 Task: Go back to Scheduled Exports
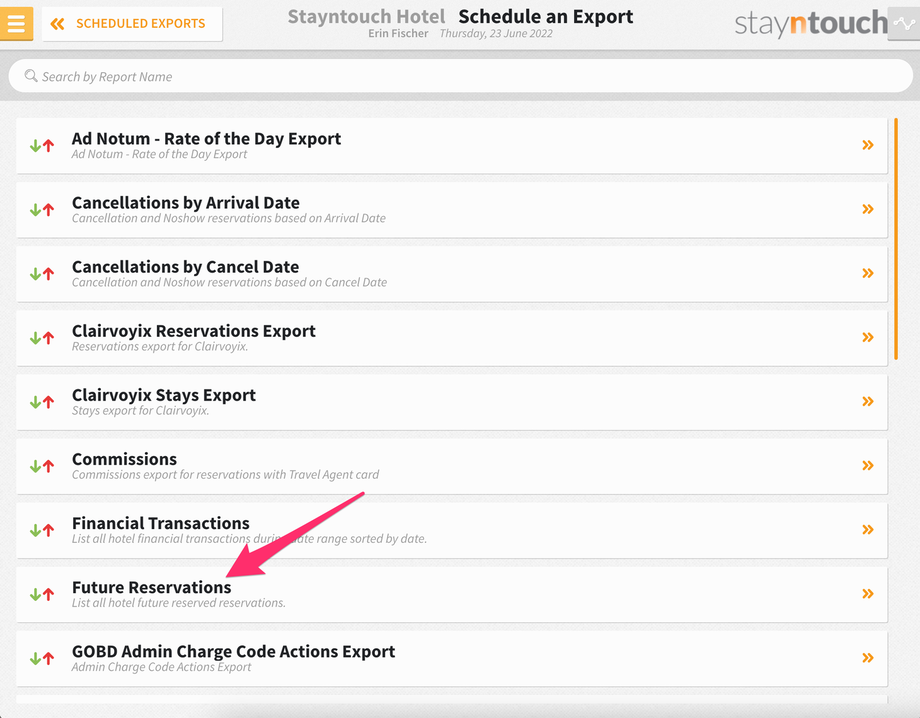(132, 23)
